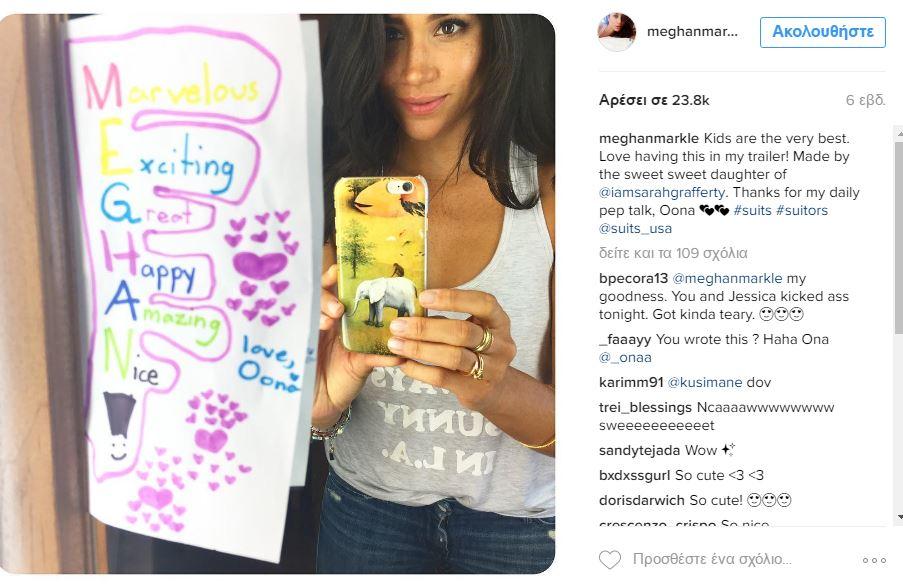Open the @iamsarahgrafferty mention
The width and height of the screenshot is (903, 587).
662,192
